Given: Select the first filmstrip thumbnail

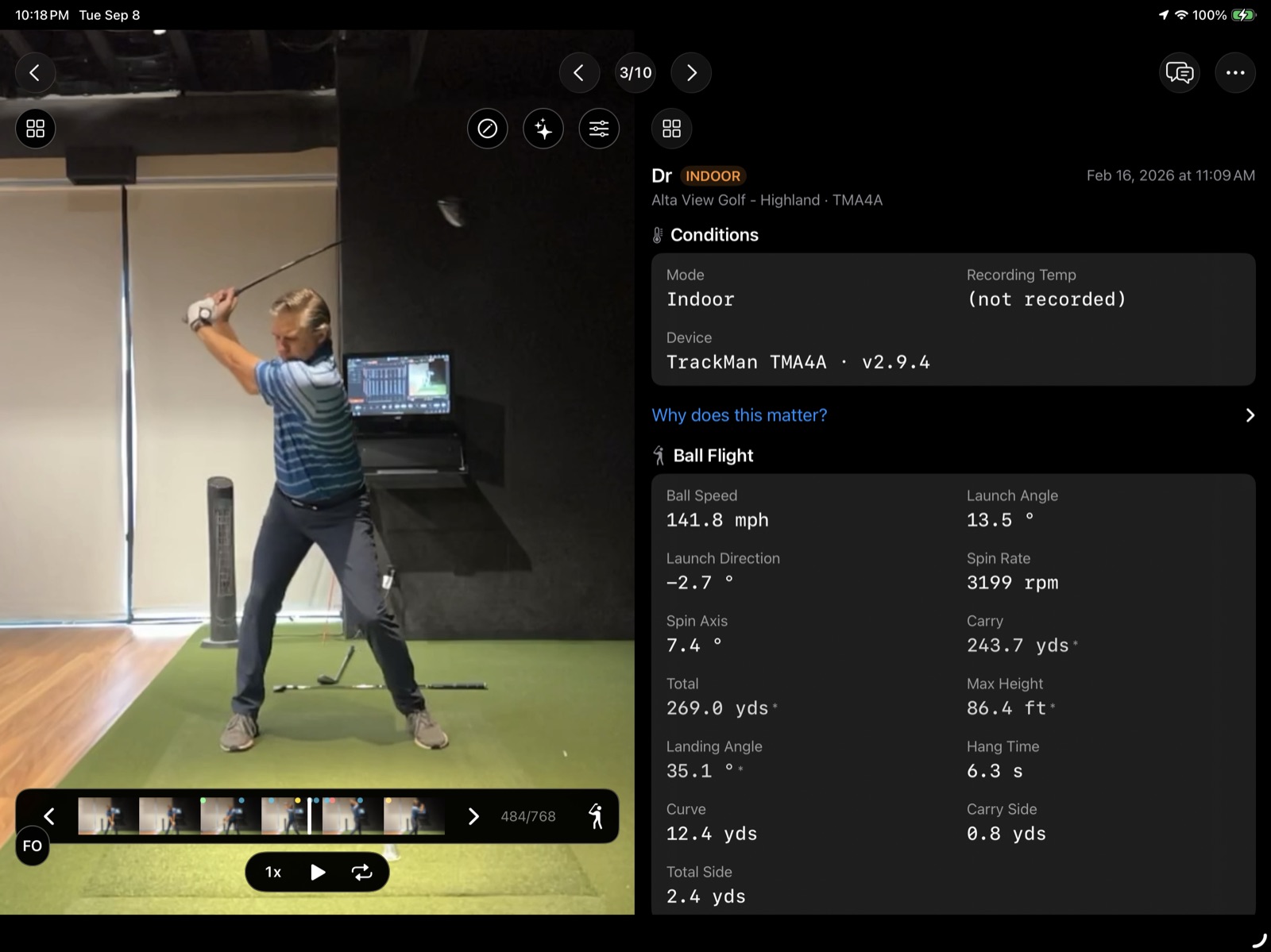Looking at the screenshot, I should 108,816.
